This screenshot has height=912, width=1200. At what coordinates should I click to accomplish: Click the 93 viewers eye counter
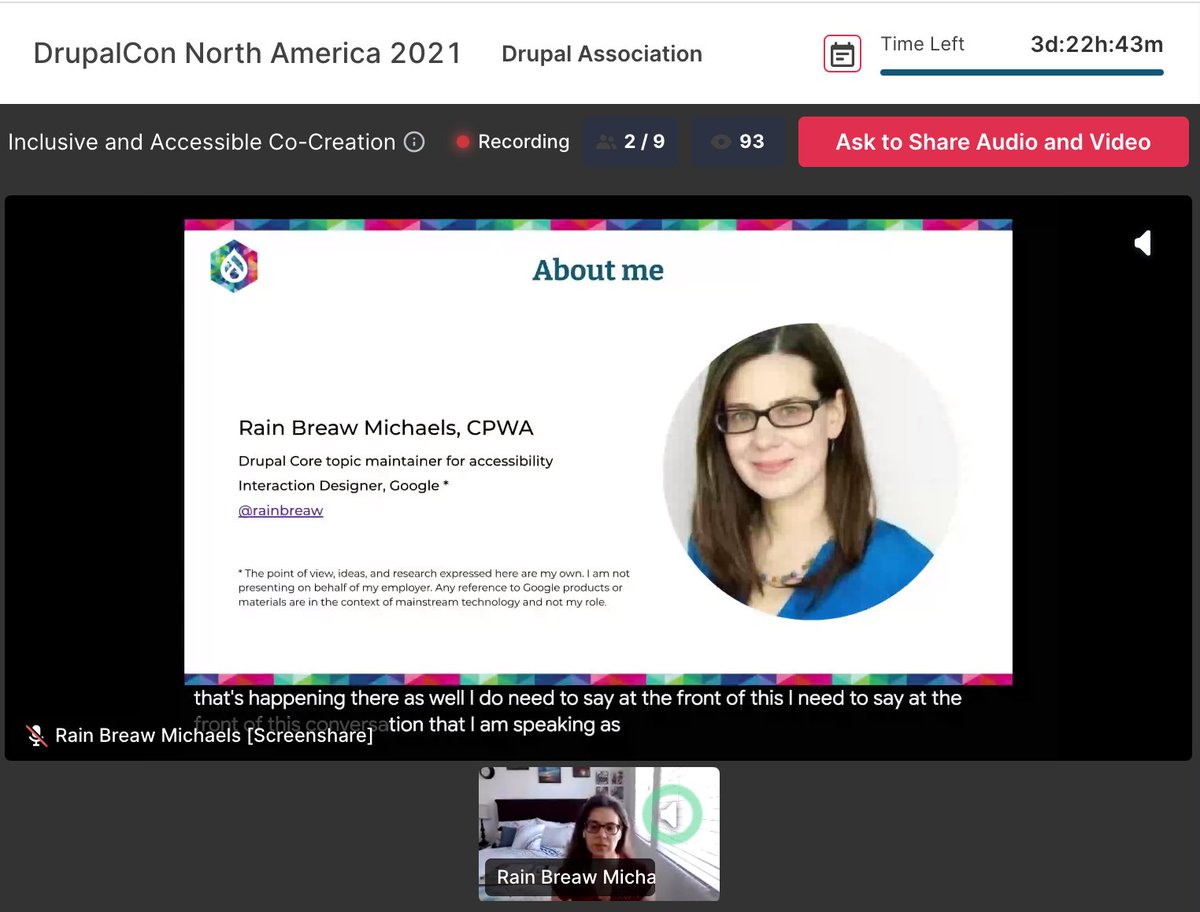pyautogui.click(x=738, y=142)
